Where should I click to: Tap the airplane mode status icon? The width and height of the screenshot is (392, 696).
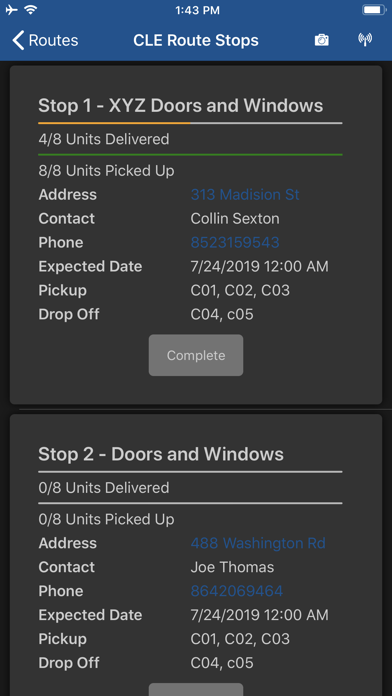click(12, 10)
